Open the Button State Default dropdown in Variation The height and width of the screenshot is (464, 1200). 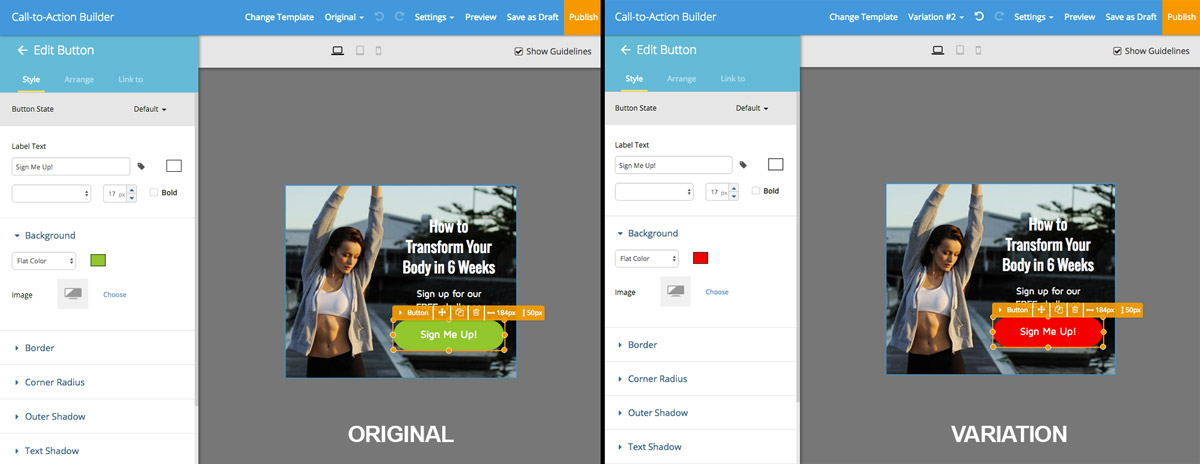pos(752,108)
